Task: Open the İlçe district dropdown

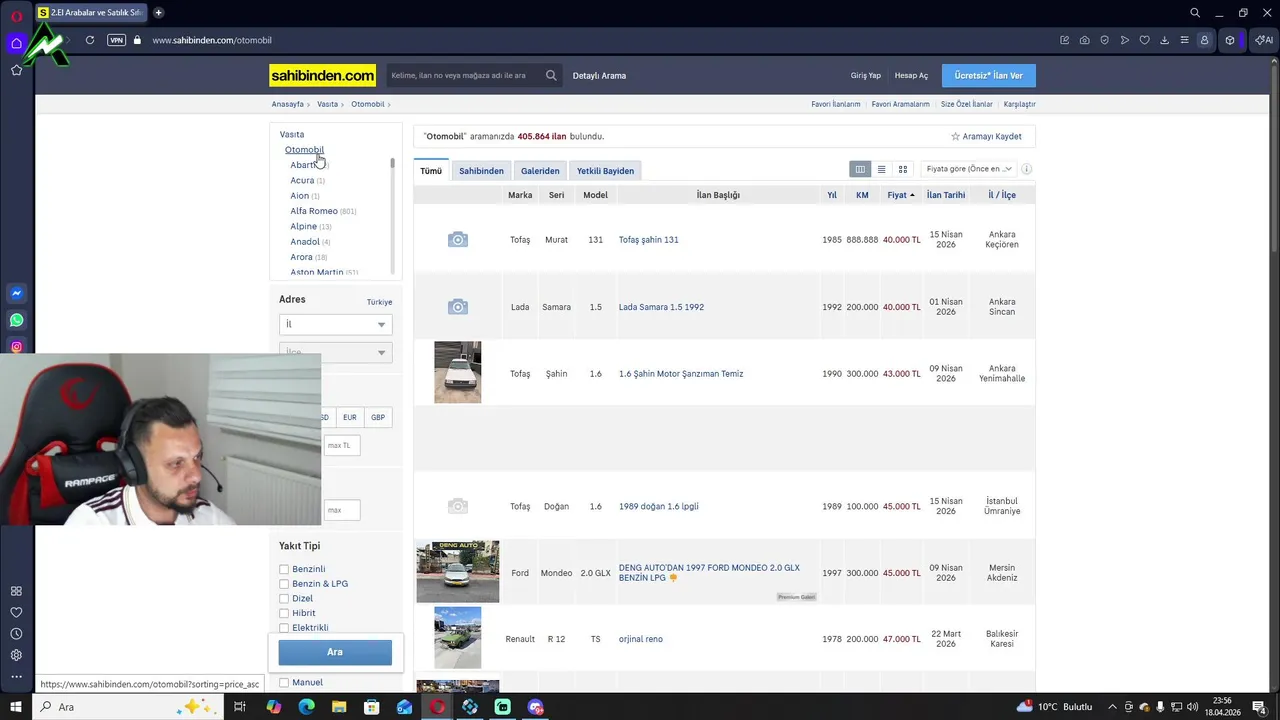Action: (335, 352)
